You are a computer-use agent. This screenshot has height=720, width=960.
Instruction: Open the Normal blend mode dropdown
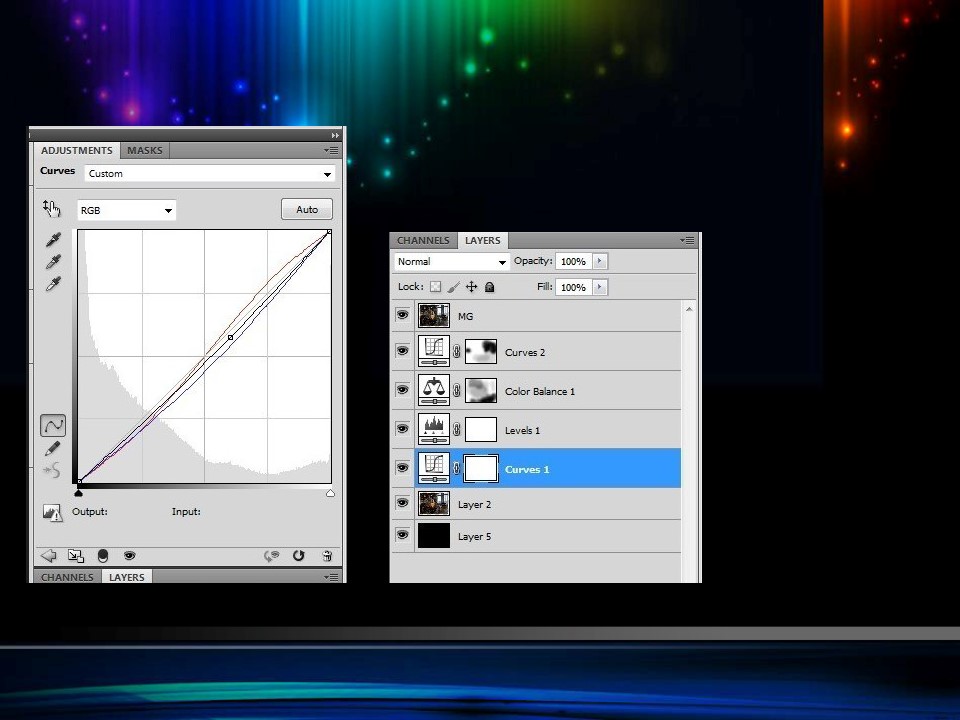coord(451,261)
